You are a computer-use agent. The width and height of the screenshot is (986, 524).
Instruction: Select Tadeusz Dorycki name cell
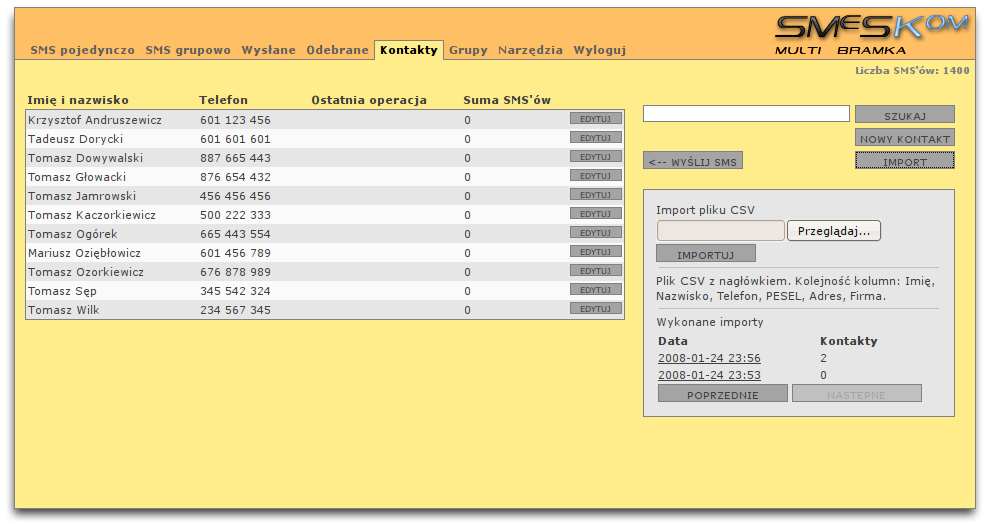coord(75,139)
